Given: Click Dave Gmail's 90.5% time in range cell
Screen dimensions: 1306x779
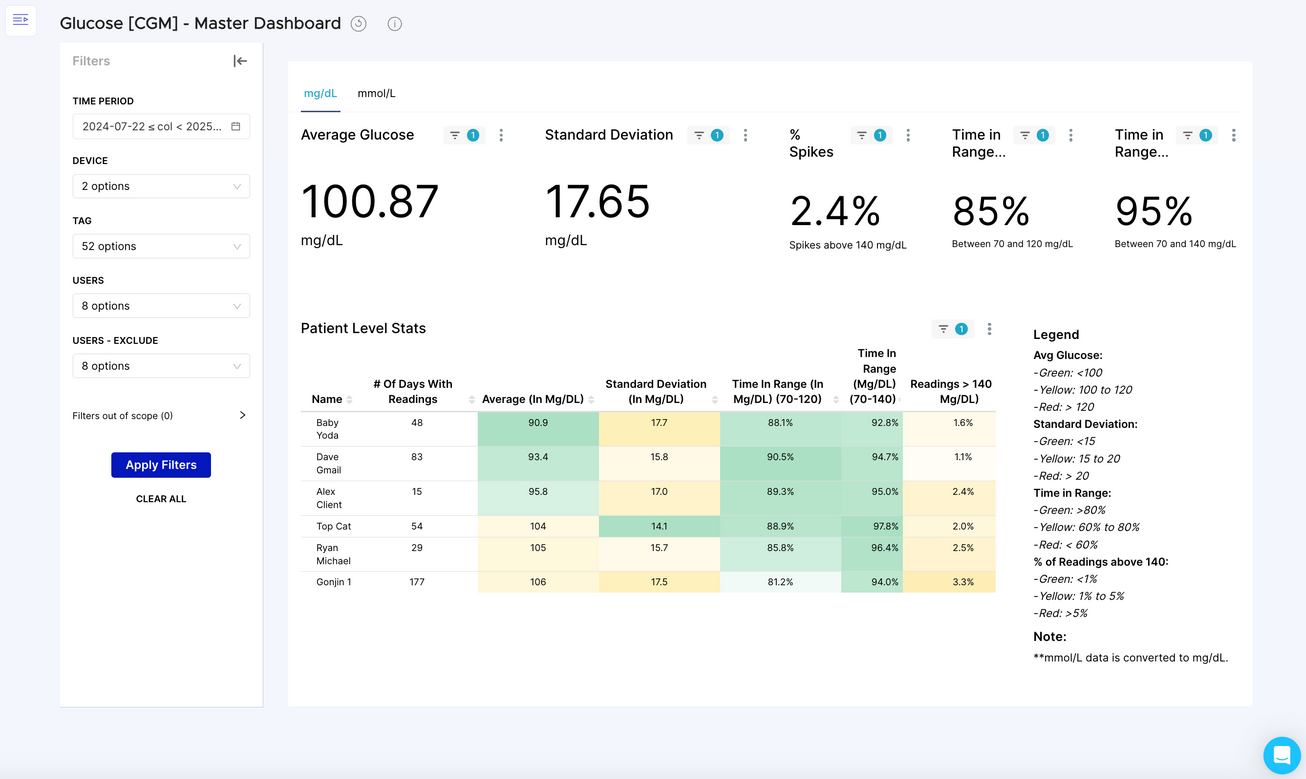Looking at the screenshot, I should 780,464.
